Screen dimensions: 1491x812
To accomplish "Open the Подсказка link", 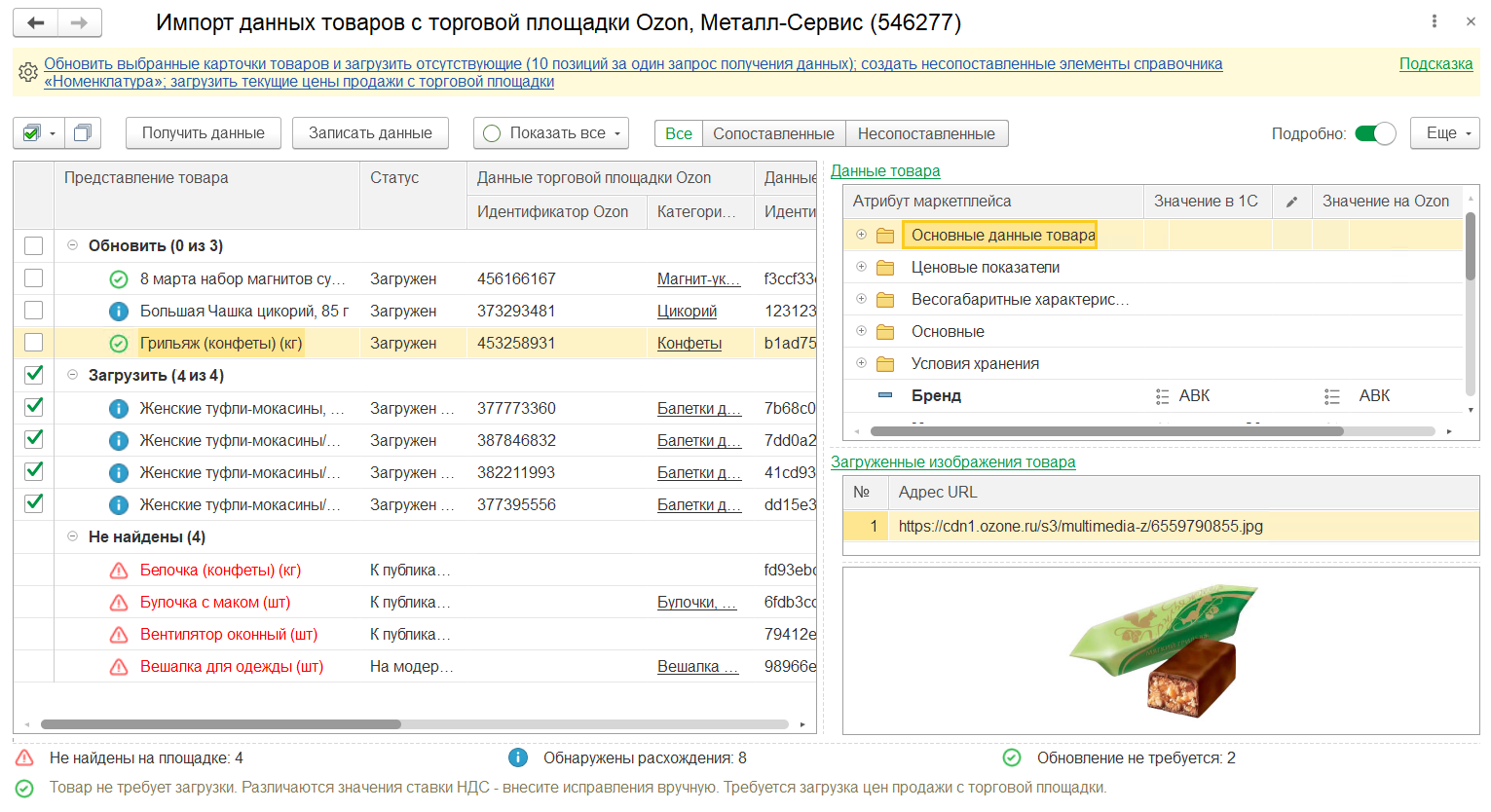I will 1435,63.
